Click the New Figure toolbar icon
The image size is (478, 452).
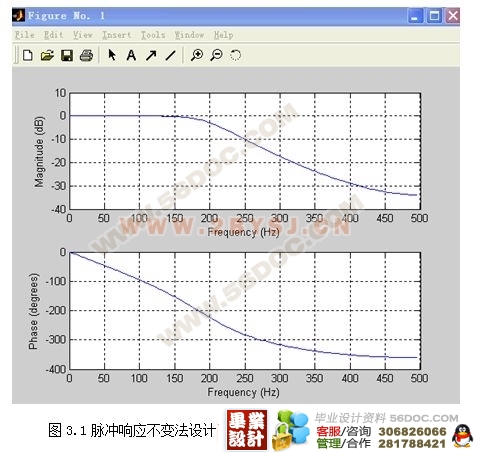click(28, 55)
